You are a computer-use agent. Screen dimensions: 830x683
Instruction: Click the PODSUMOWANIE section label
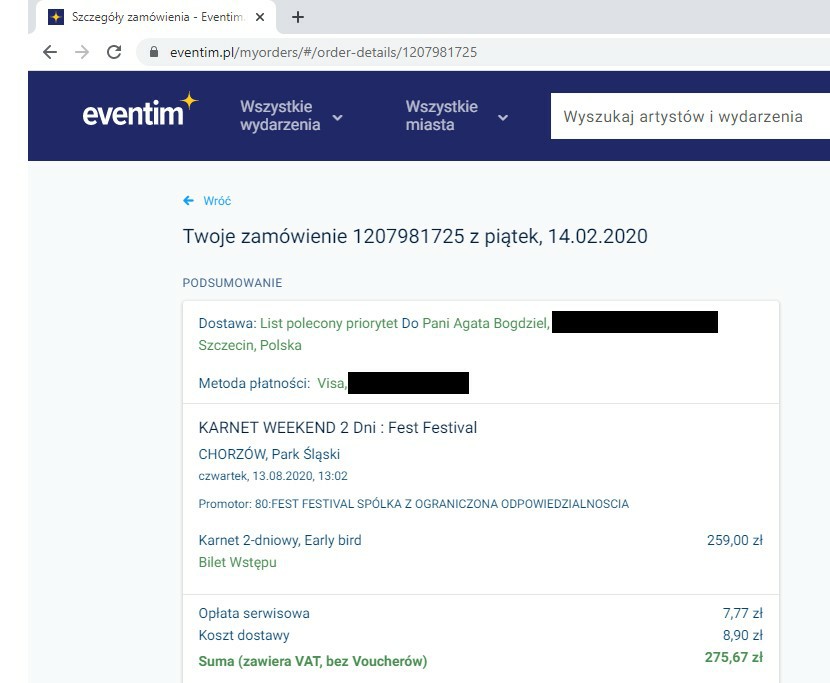tap(232, 283)
